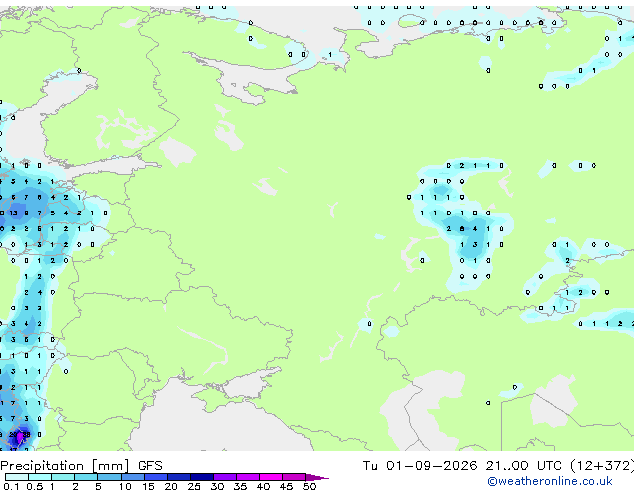Select the 2–5 mm legend color swatch
634x490 pixels.
[x=86, y=477]
